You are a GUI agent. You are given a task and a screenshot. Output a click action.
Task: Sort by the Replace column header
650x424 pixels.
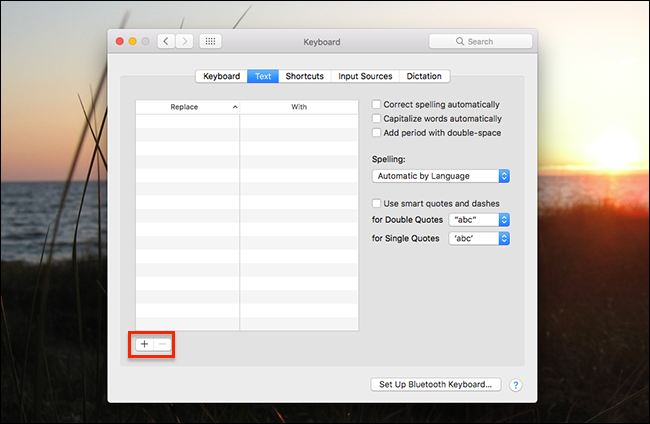(x=187, y=107)
